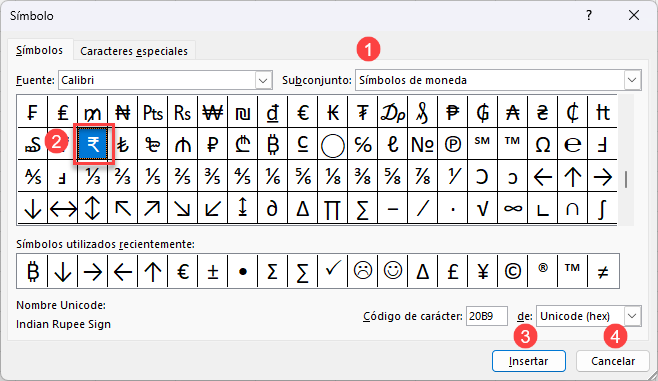
Task: Pick the Numero sign symbol
Action: [423, 145]
